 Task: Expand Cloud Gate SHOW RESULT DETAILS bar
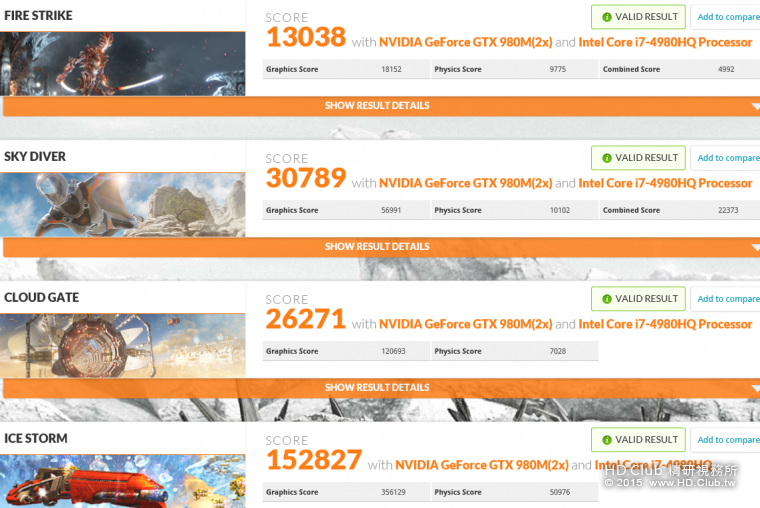(x=381, y=388)
